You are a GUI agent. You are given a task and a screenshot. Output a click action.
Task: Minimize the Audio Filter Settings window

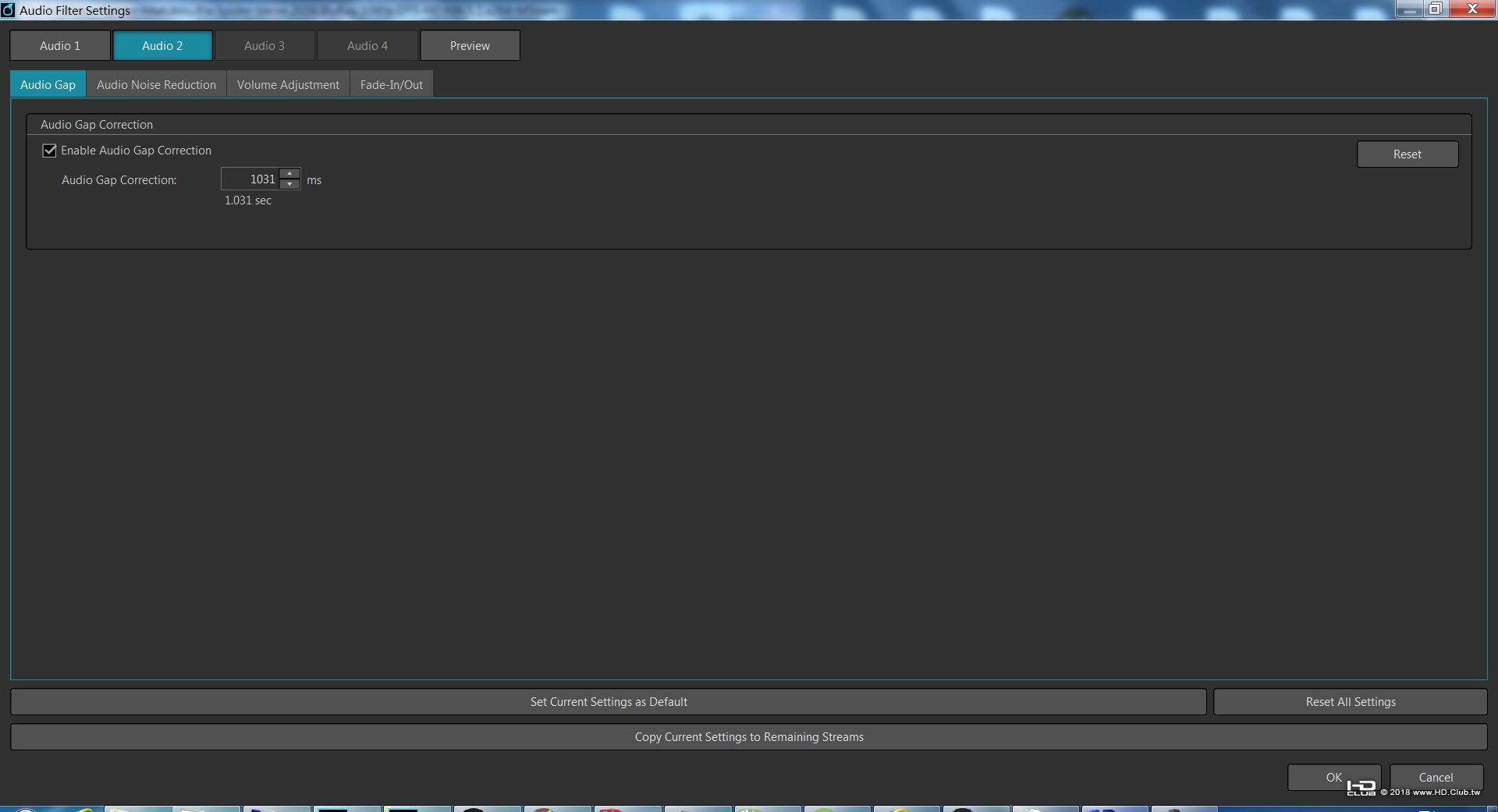pos(1409,9)
